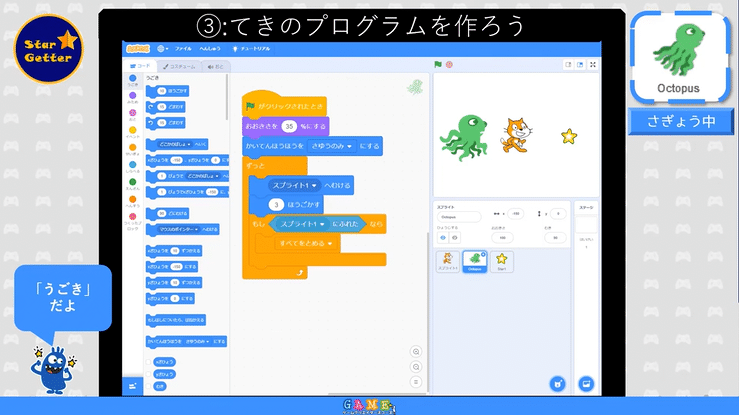Check the xざひょう (x position) reporter checkbox
The height and width of the screenshot is (415, 739).
148,362
